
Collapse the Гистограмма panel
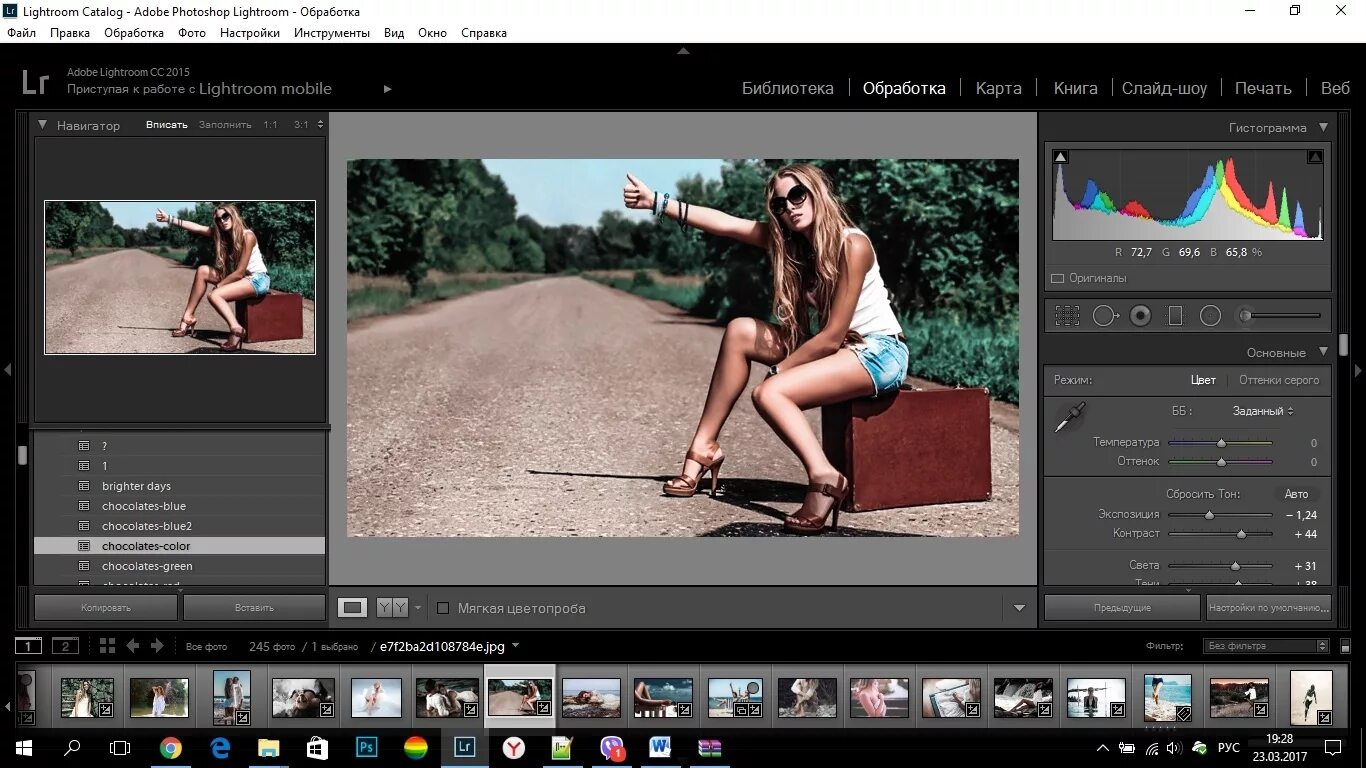point(1323,127)
